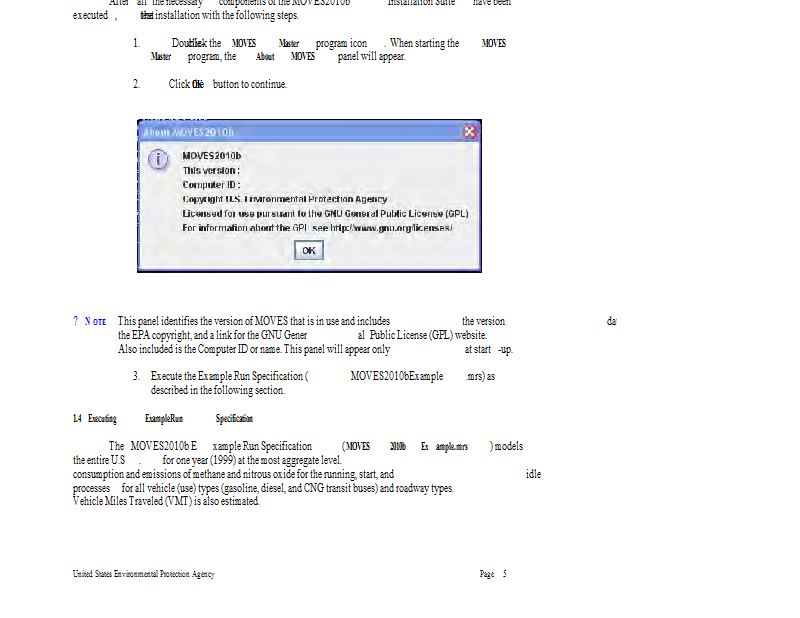Click the Note label in the margin

[95, 321]
